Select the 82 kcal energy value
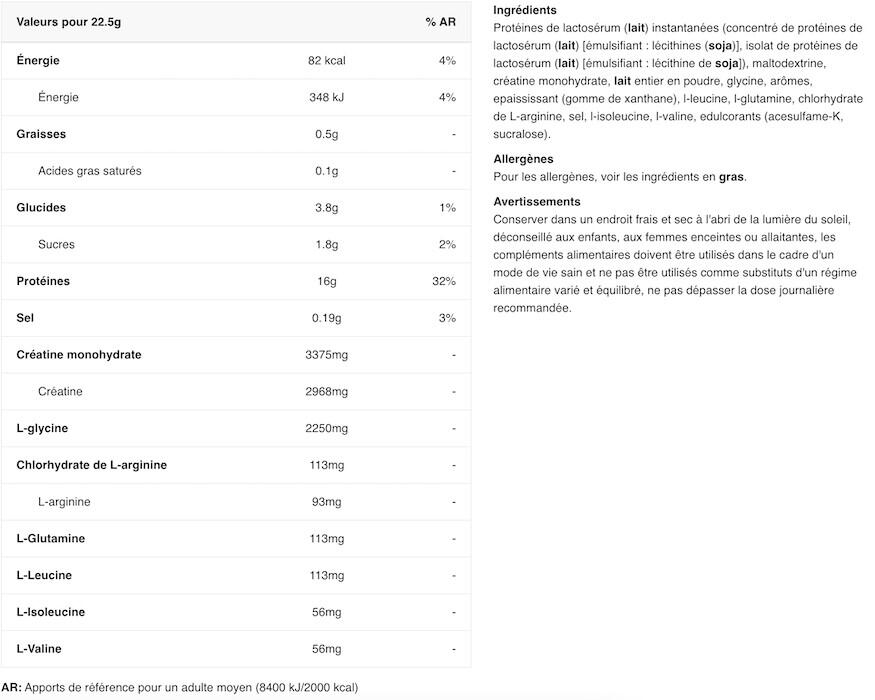Viewport: 875px width, 700px height. (326, 61)
